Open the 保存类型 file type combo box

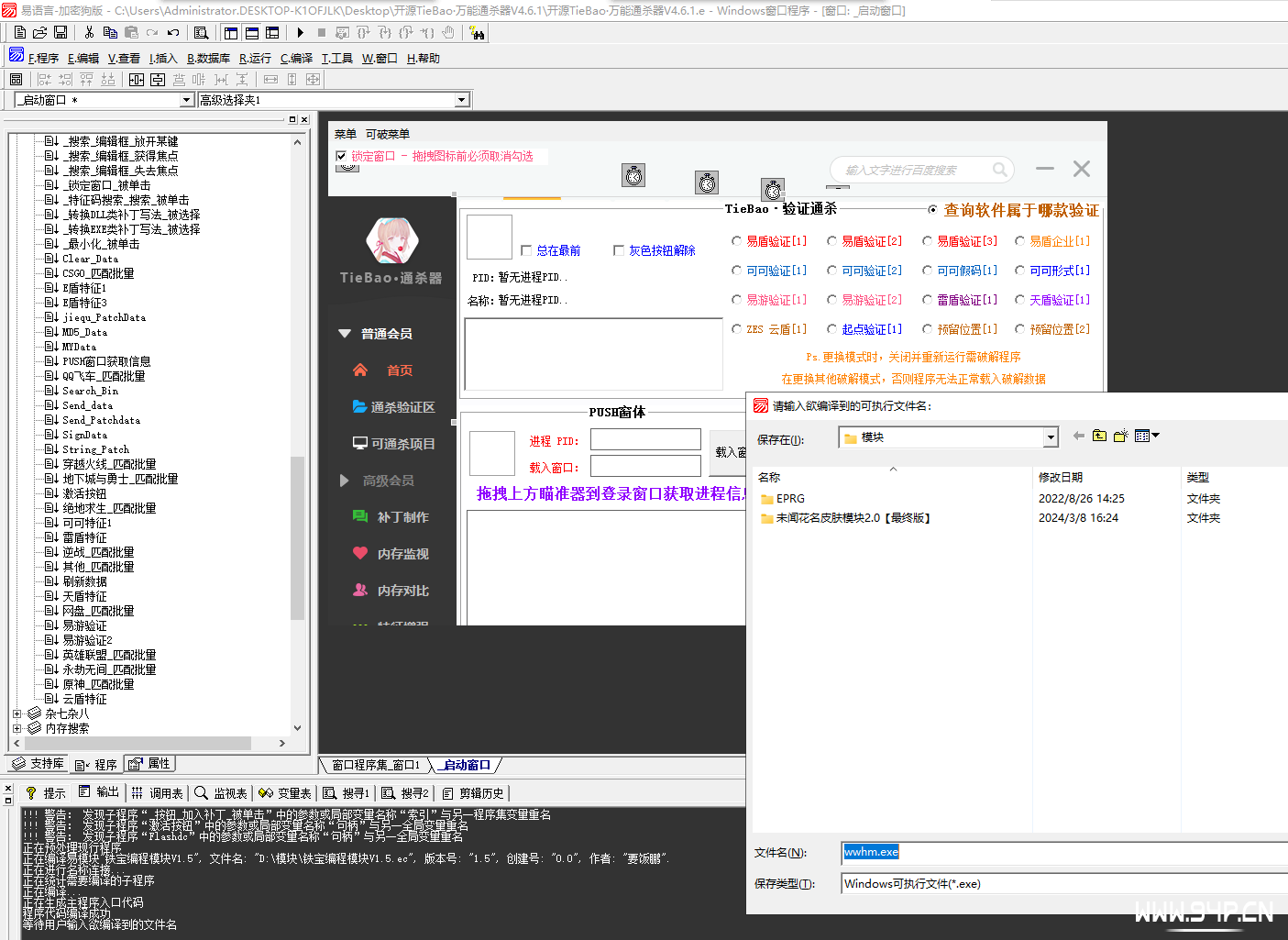tap(1064, 884)
